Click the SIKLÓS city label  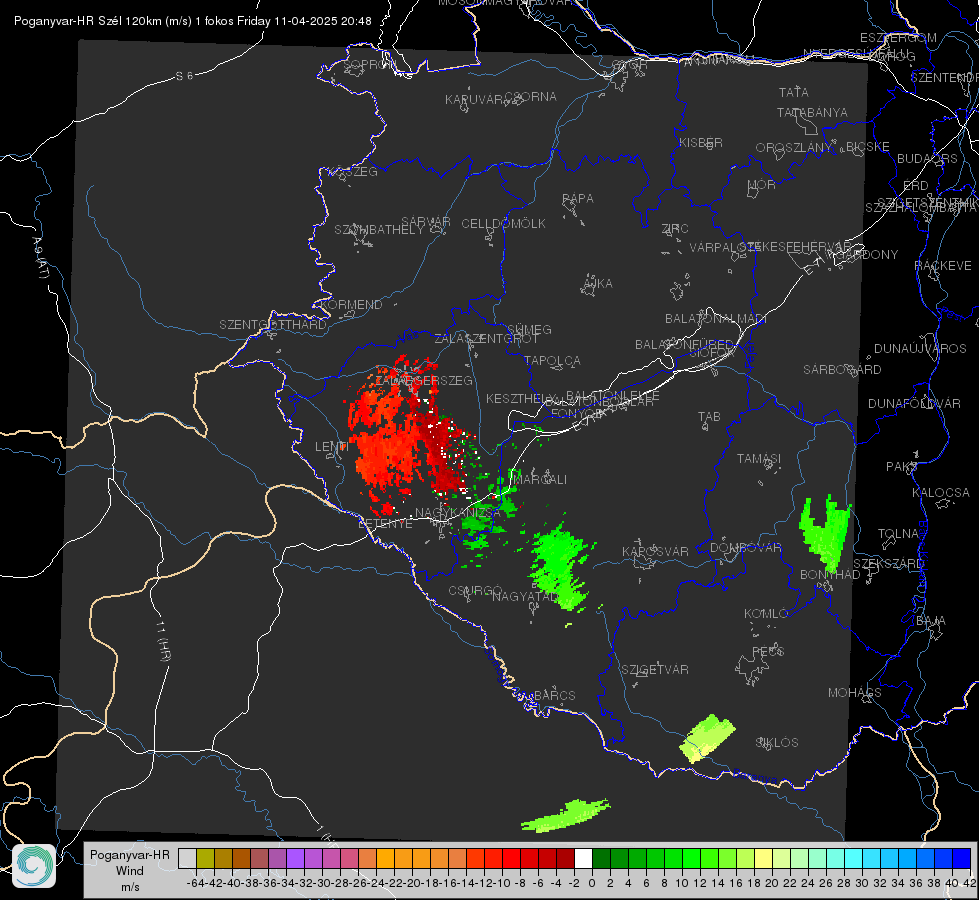[777, 742]
